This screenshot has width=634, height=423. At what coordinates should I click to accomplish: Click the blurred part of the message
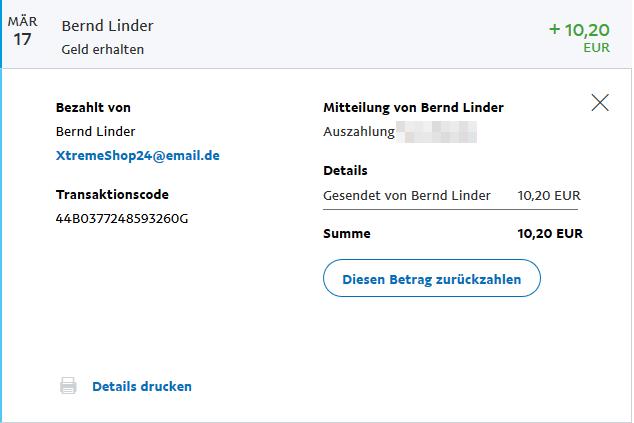coord(437,131)
